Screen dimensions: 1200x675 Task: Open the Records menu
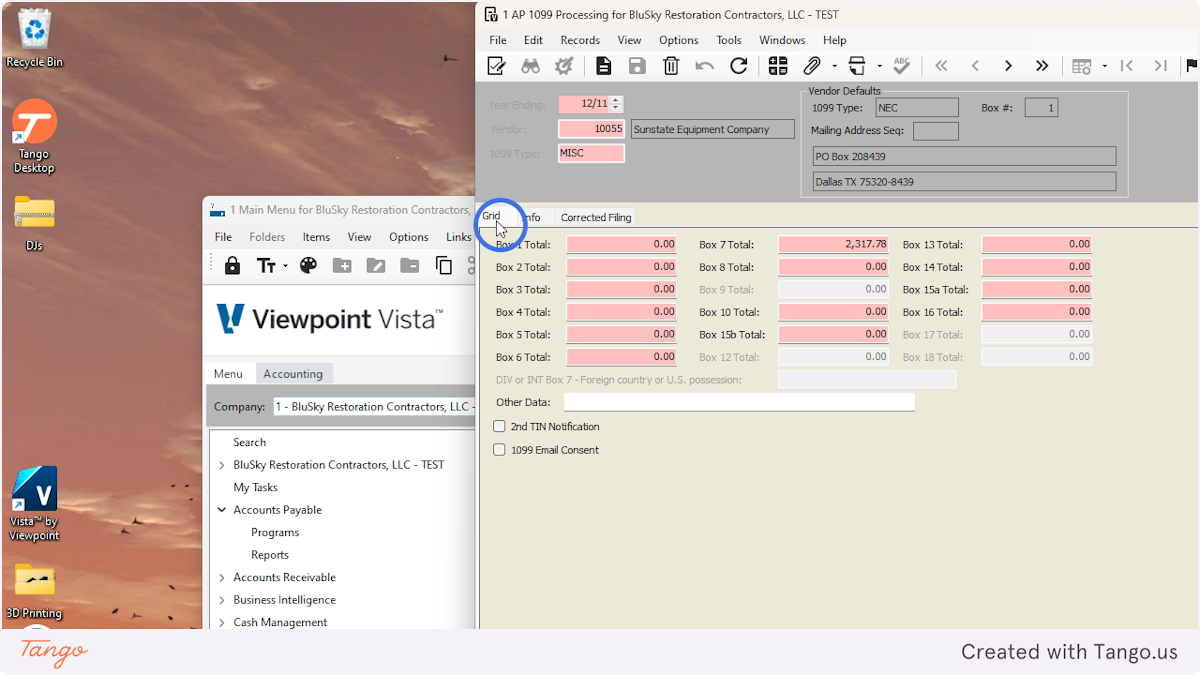(x=580, y=40)
